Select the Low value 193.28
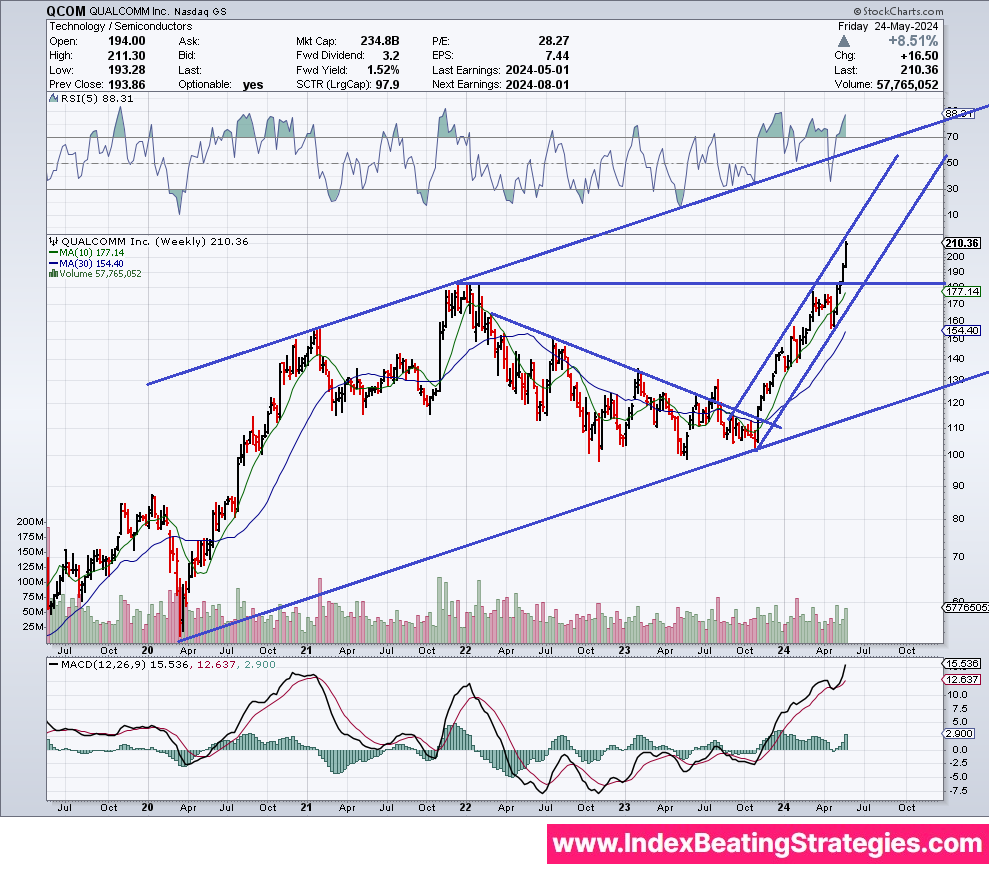Image resolution: width=1000 pixels, height=875 pixels. tap(126, 70)
